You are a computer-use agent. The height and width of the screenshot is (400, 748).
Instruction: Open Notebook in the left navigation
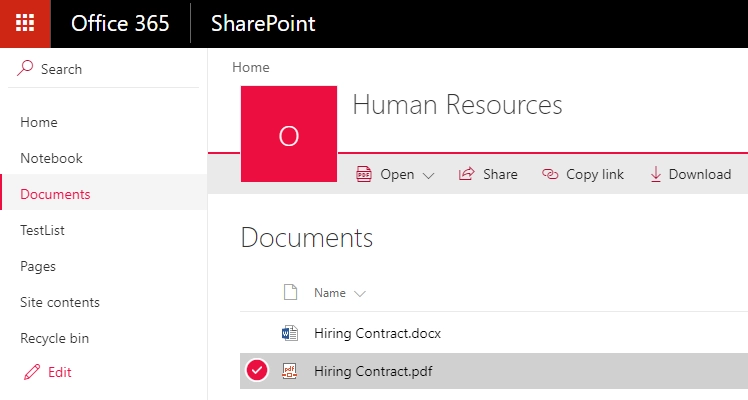point(51,158)
